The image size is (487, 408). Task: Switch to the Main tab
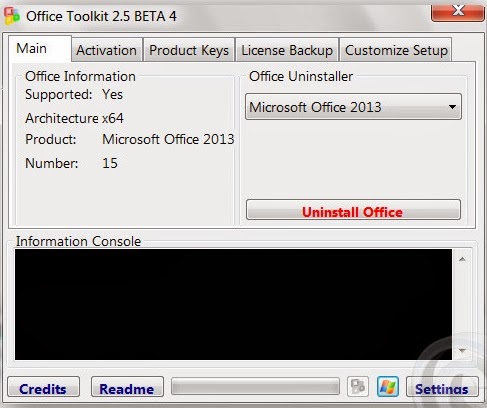pyautogui.click(x=40, y=49)
